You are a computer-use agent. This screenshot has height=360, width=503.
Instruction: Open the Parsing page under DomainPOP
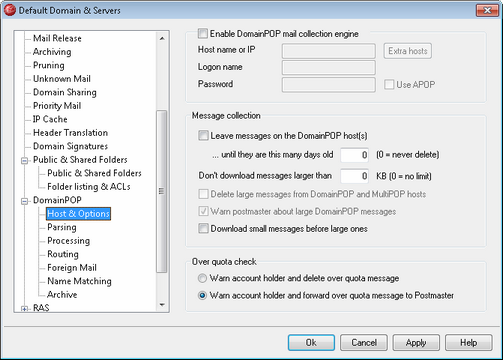62,227
